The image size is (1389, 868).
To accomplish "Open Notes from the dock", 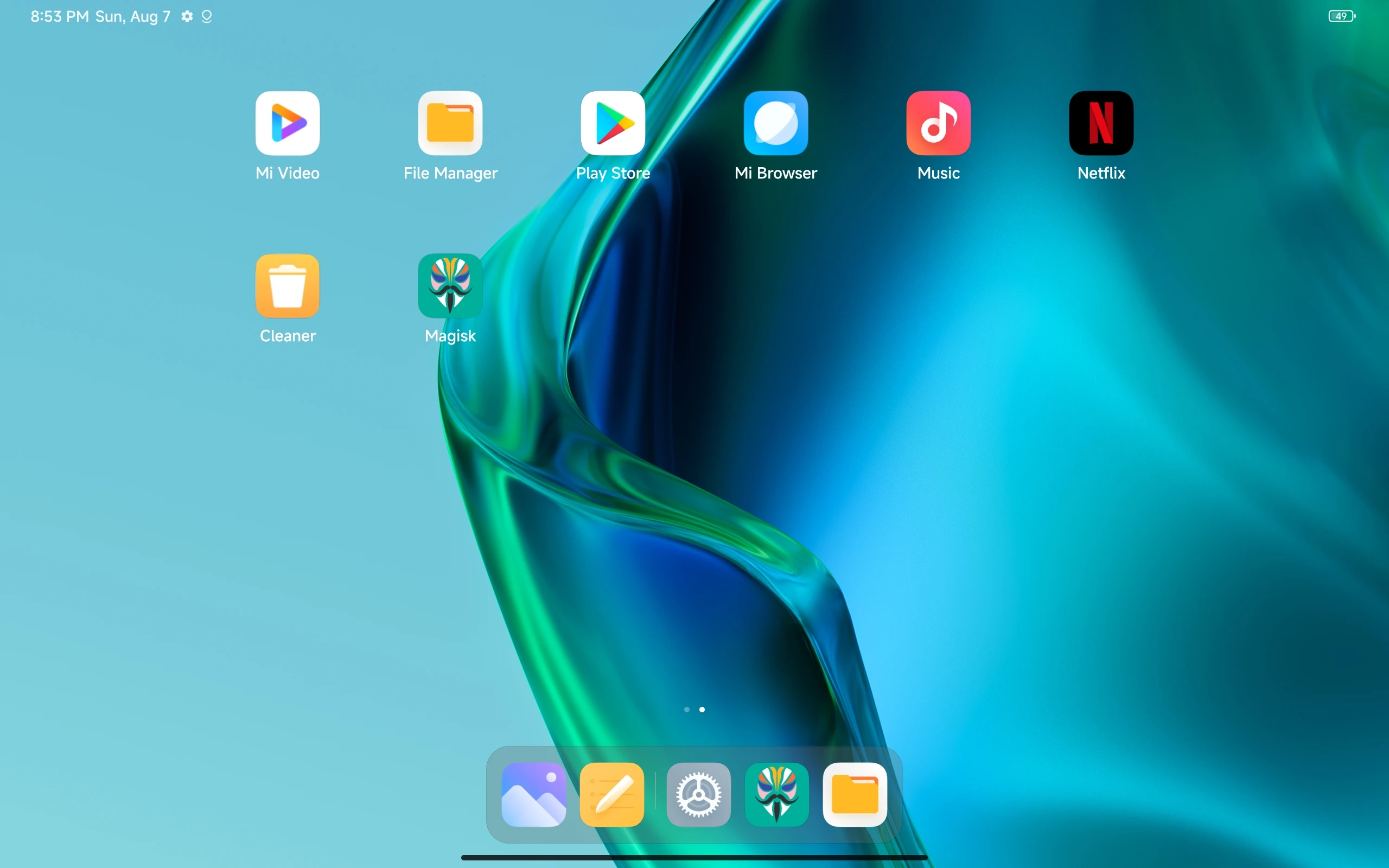I will [612, 795].
